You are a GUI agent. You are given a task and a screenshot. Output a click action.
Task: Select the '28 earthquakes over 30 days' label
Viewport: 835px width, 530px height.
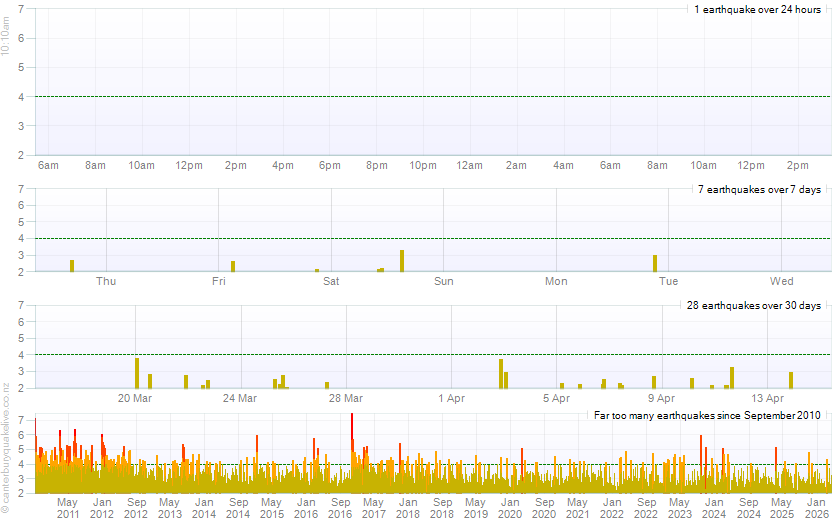[x=756, y=305]
